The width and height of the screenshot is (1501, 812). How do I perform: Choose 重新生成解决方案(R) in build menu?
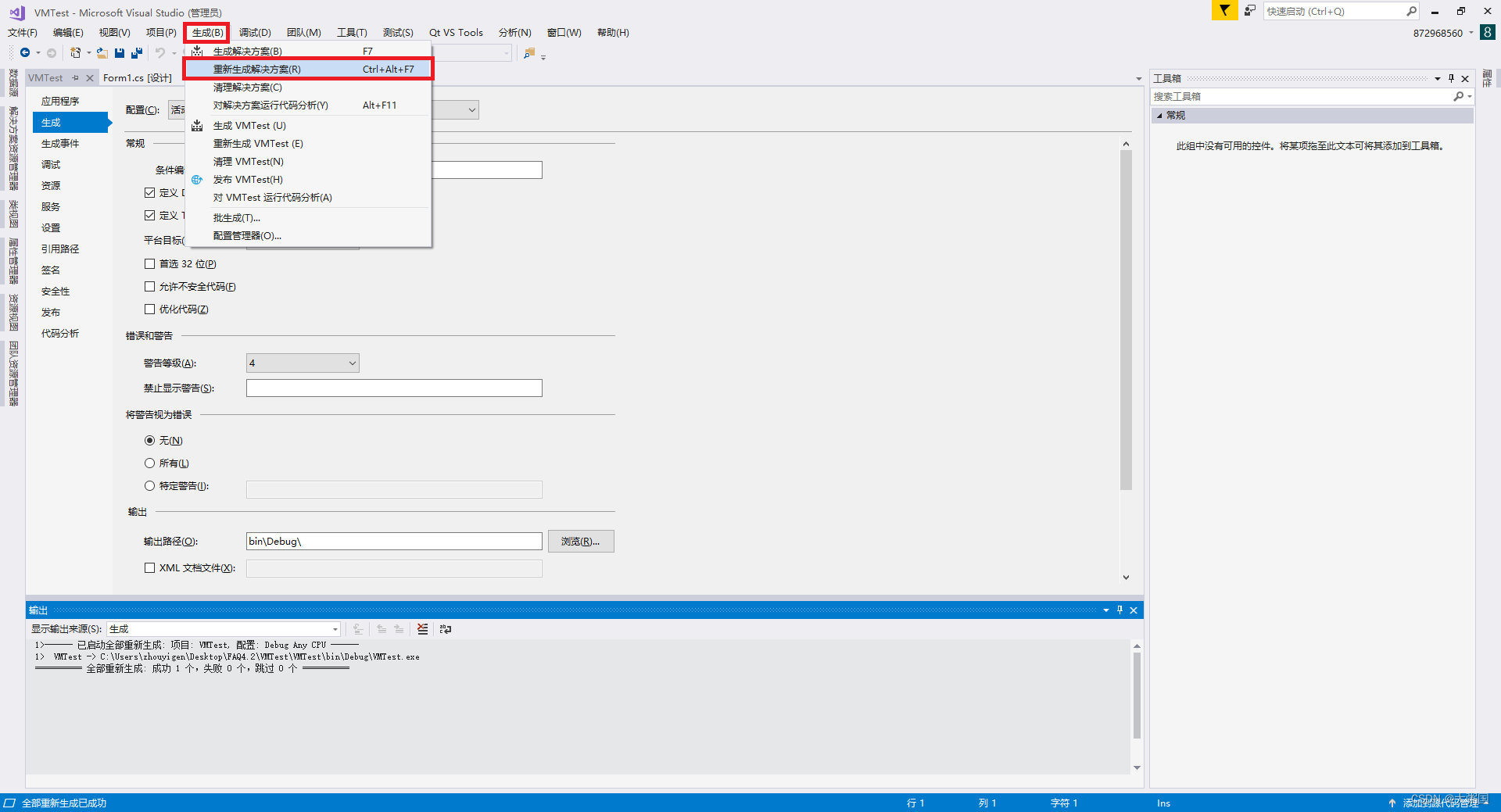point(308,70)
